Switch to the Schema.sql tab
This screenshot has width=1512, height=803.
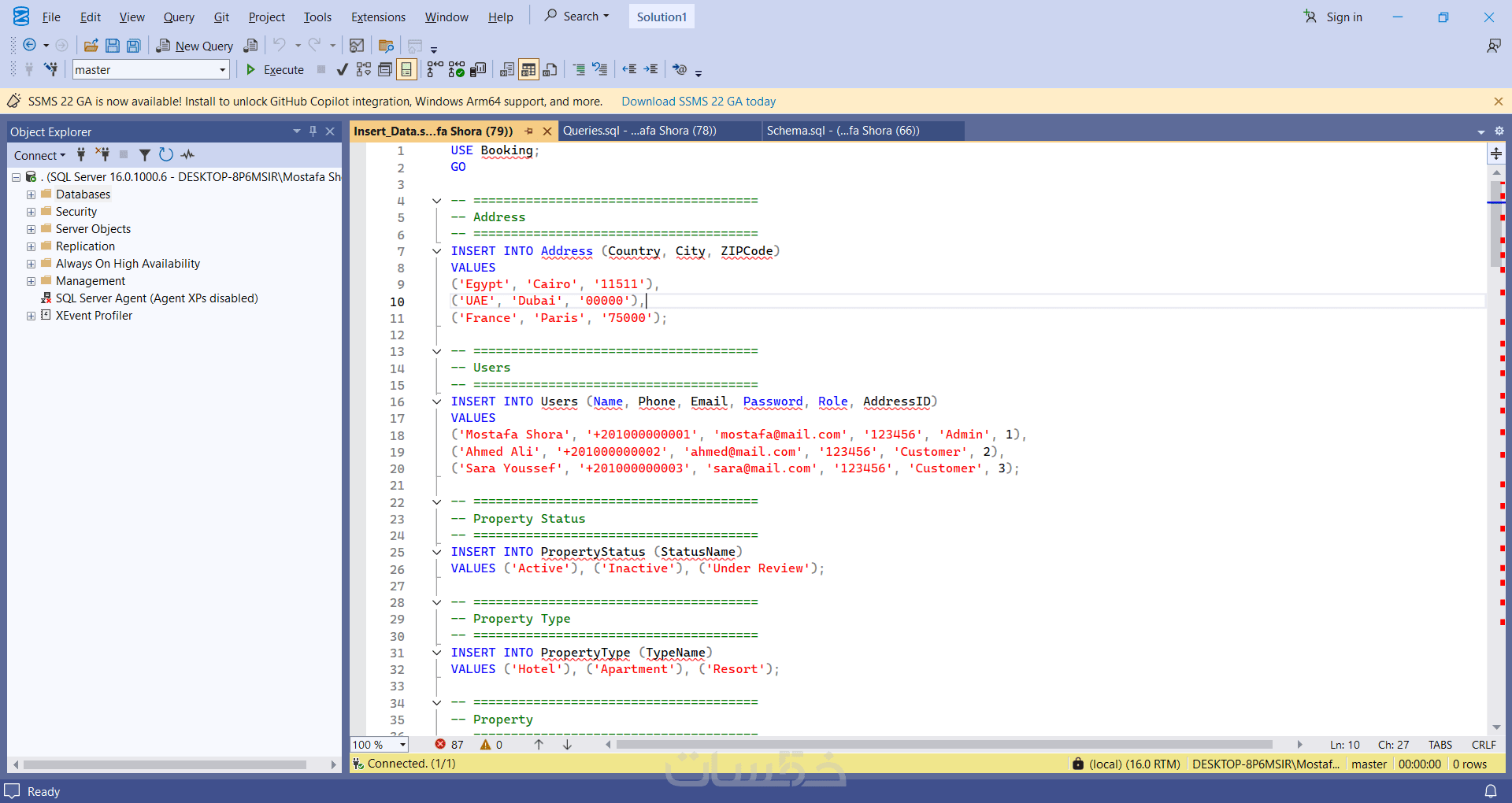point(843,131)
